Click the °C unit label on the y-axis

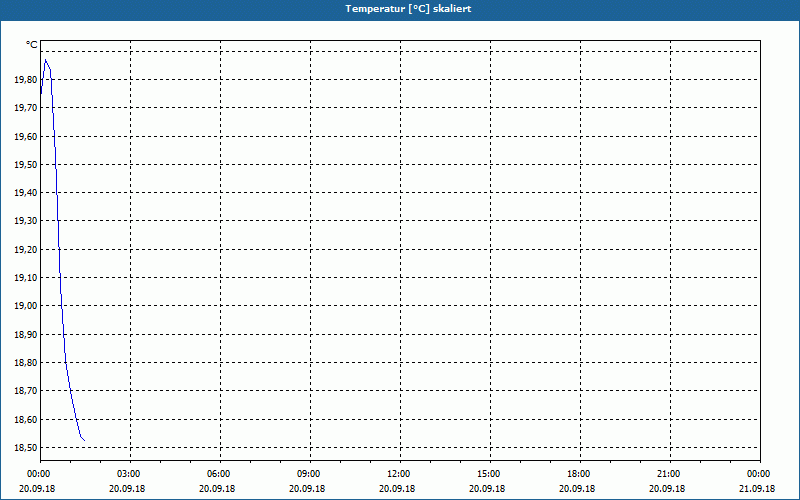(x=32, y=45)
